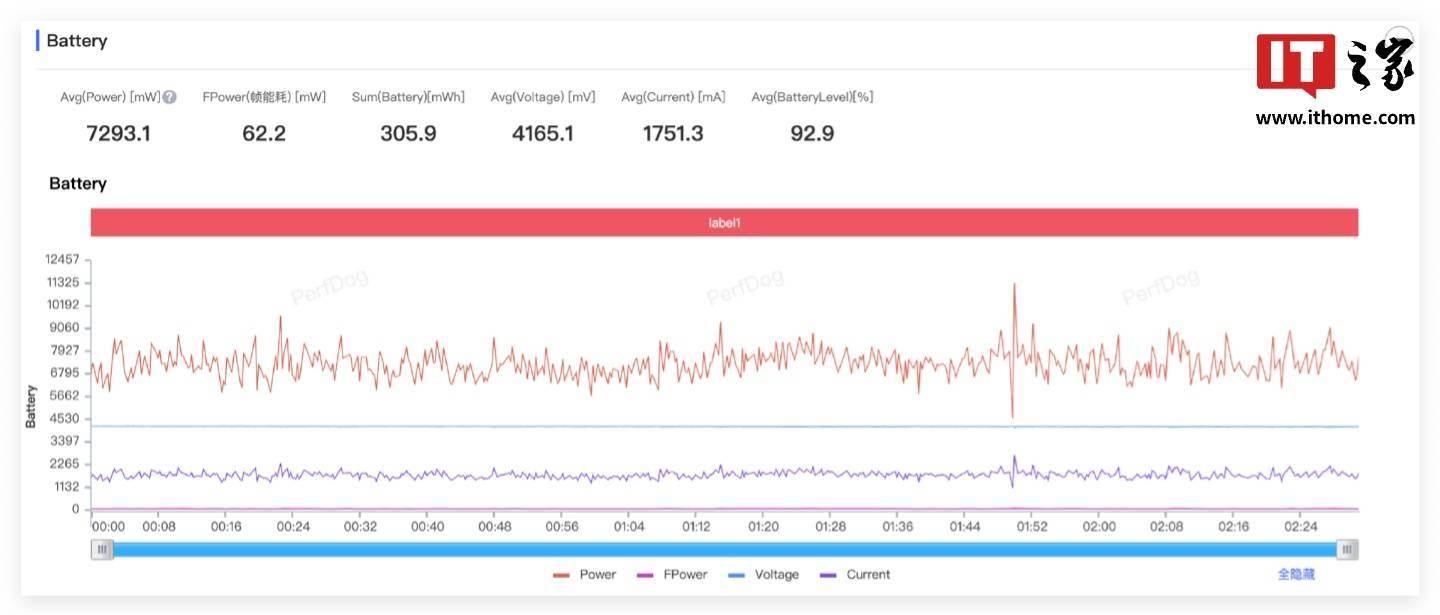Click the 全隐藏 hide-all link

point(1296,575)
